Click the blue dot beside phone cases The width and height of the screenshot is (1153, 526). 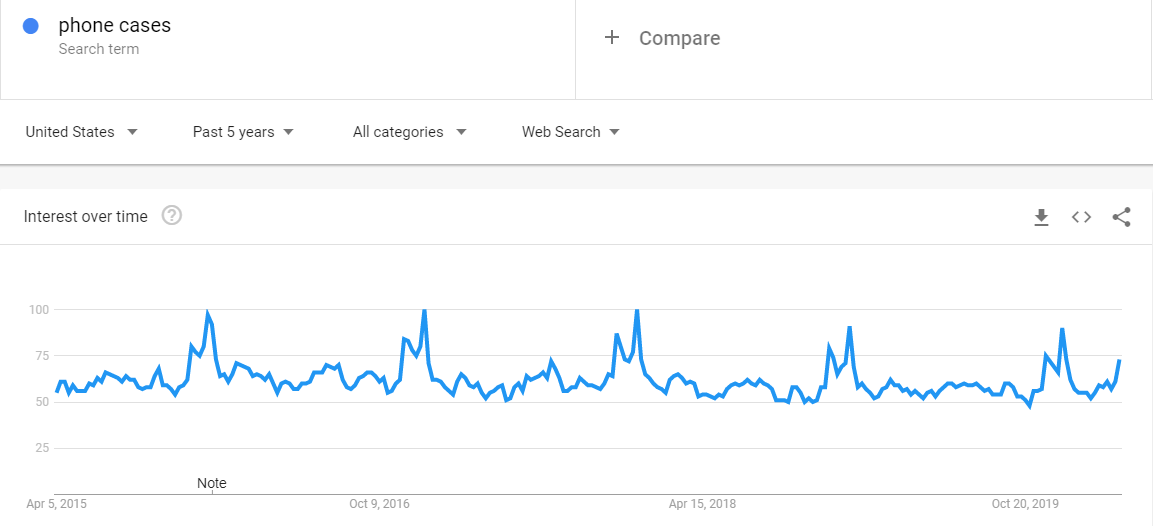[x=30, y=27]
